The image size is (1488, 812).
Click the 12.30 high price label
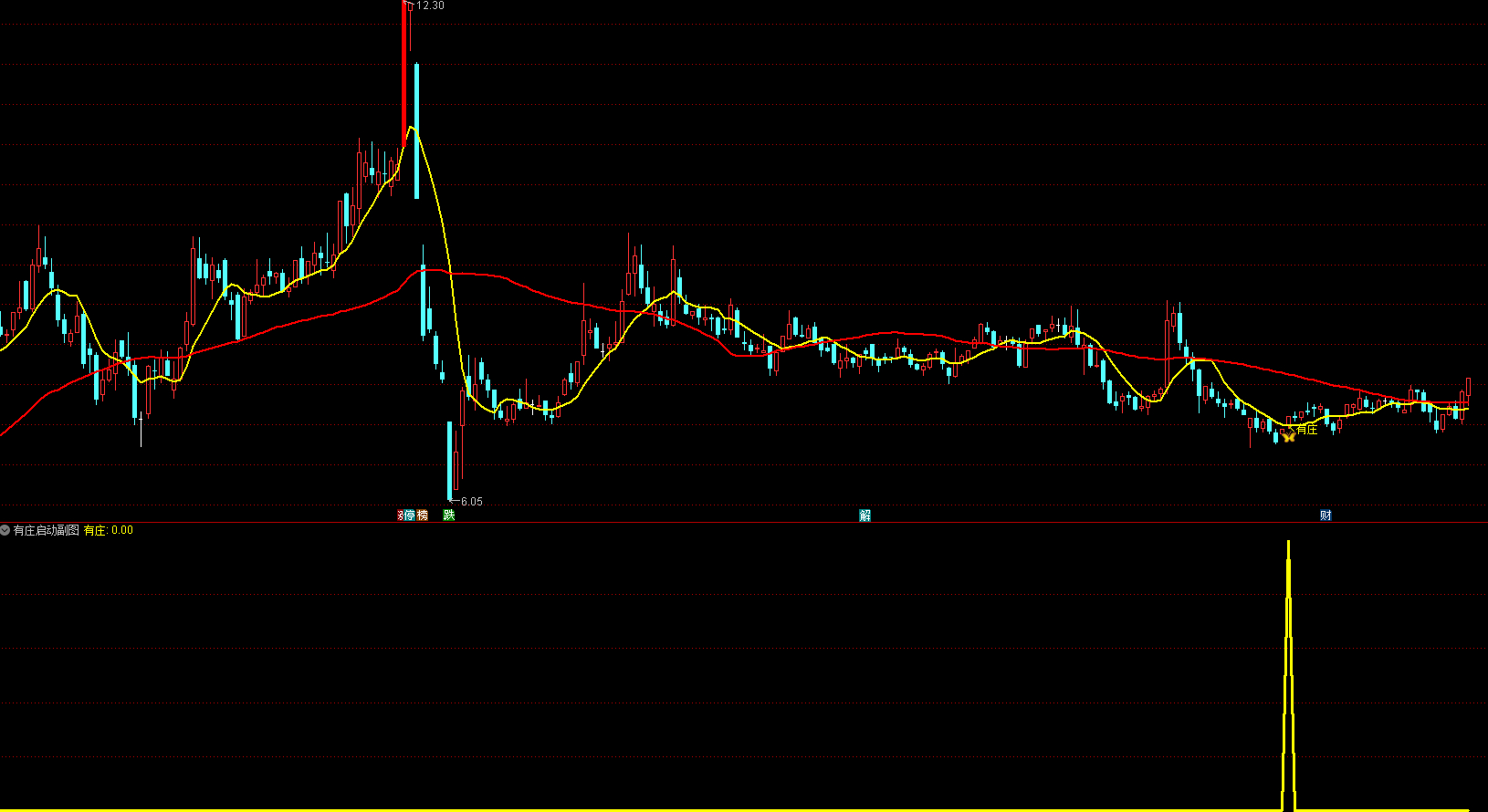click(x=430, y=5)
